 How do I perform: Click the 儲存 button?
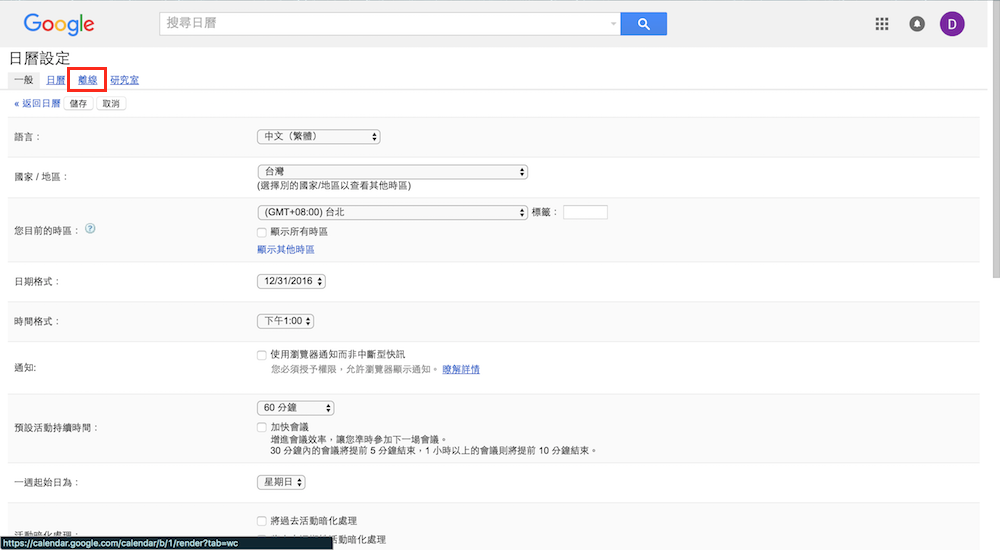pos(78,103)
